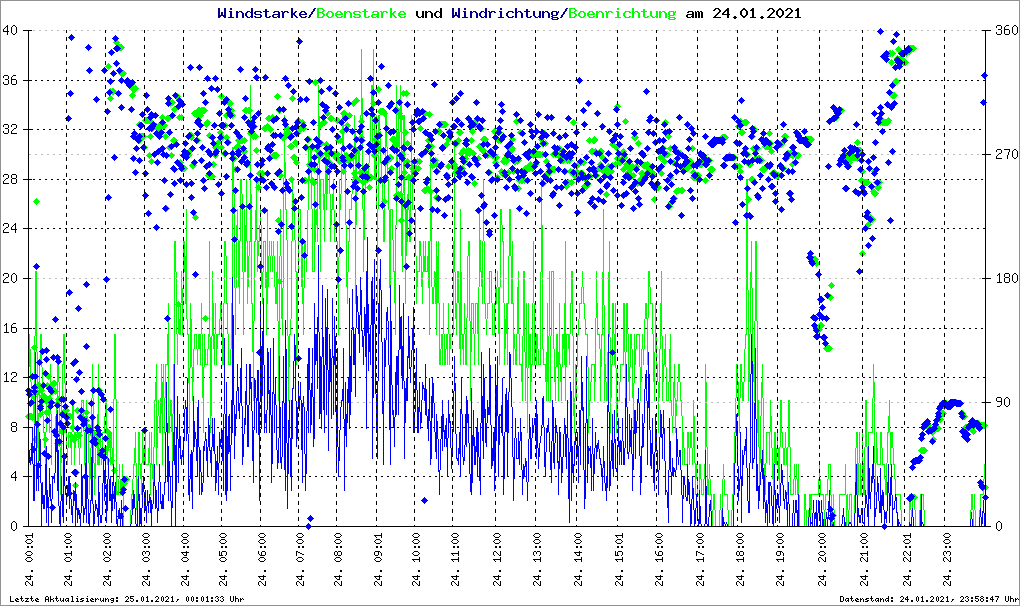Click the 40 value on left axis
1020x606 pixels.
click(x=11, y=31)
